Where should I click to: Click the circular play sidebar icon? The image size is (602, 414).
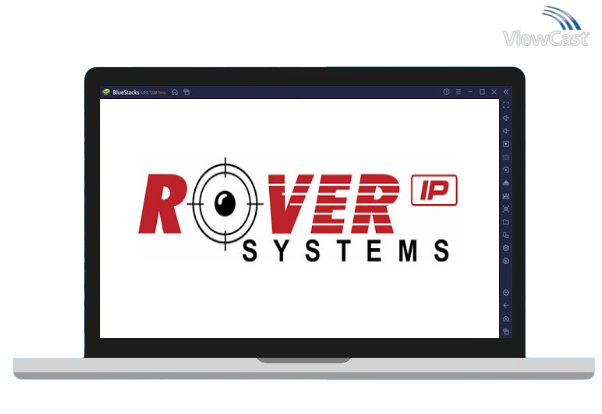click(506, 170)
